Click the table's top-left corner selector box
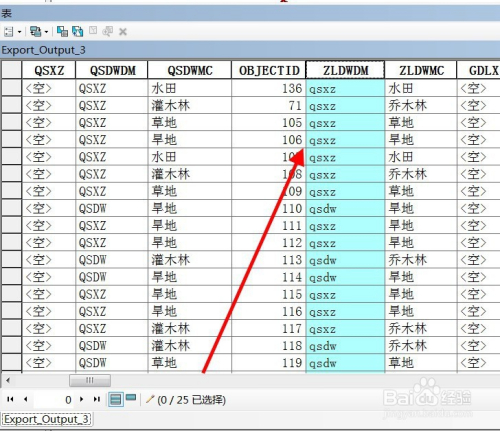Screen dimensions: 500x431 pos(11,70)
